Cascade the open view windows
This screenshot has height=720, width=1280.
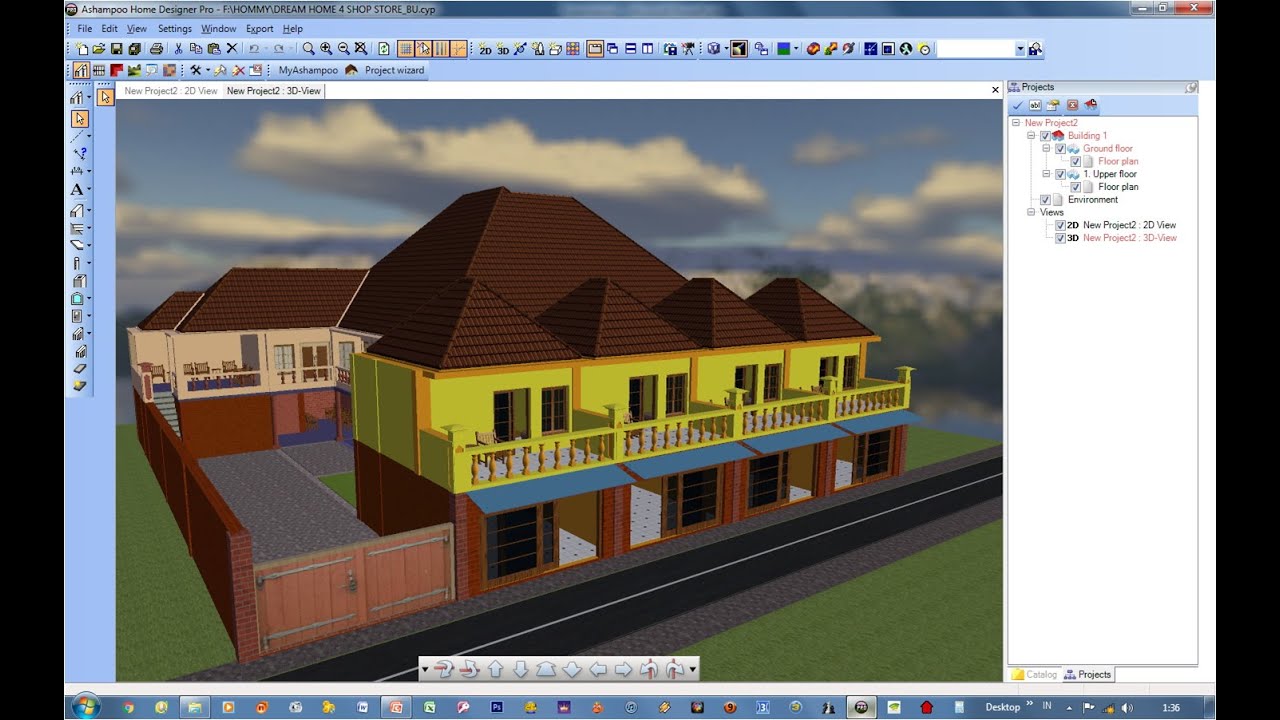coord(612,48)
